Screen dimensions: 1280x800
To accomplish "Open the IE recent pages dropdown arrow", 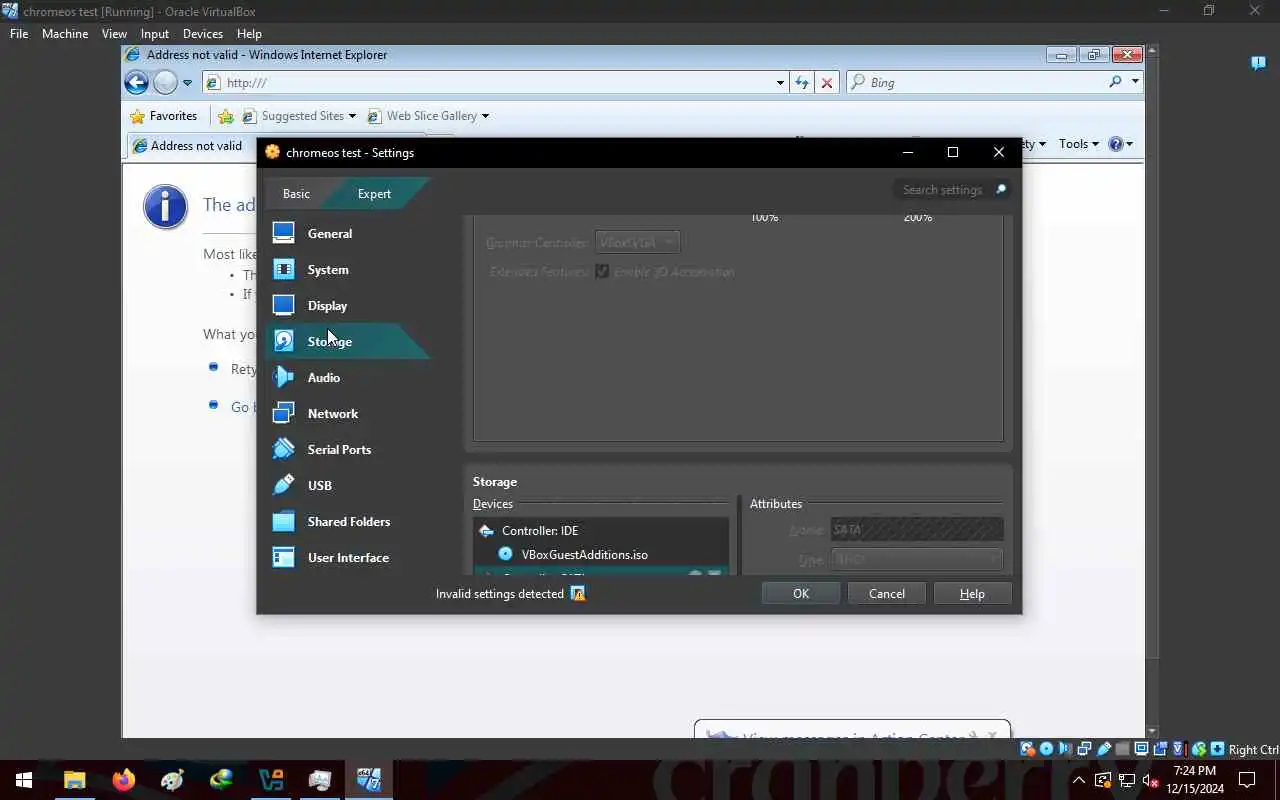I will [187, 83].
